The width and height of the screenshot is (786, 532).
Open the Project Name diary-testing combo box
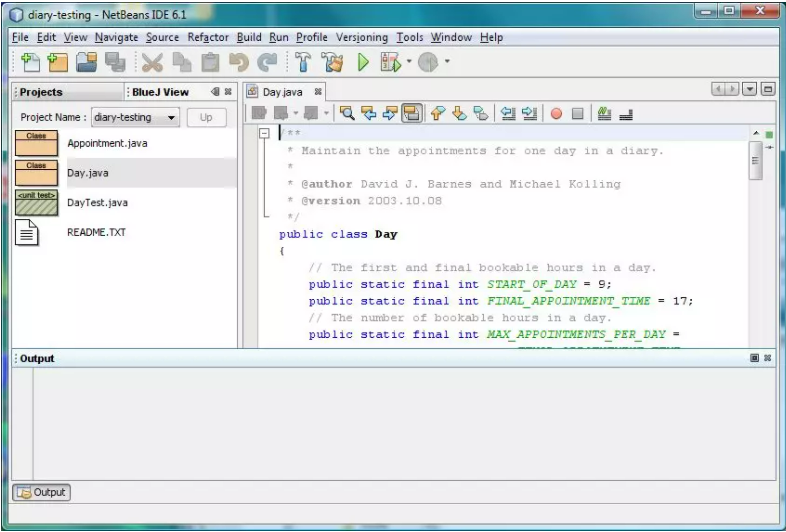(135, 117)
